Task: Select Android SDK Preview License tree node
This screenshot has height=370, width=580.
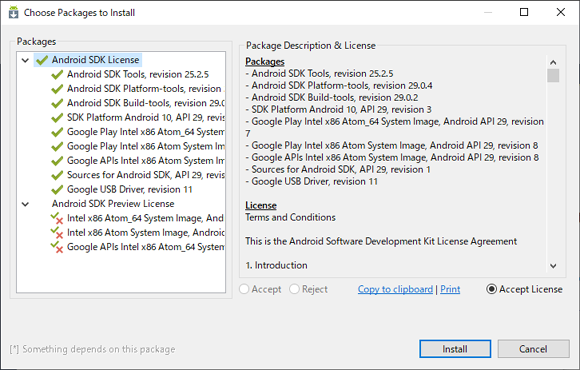Action: (113, 204)
